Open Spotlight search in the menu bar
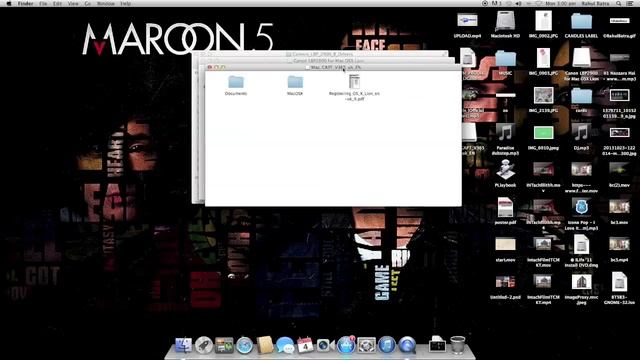 [619, 4]
